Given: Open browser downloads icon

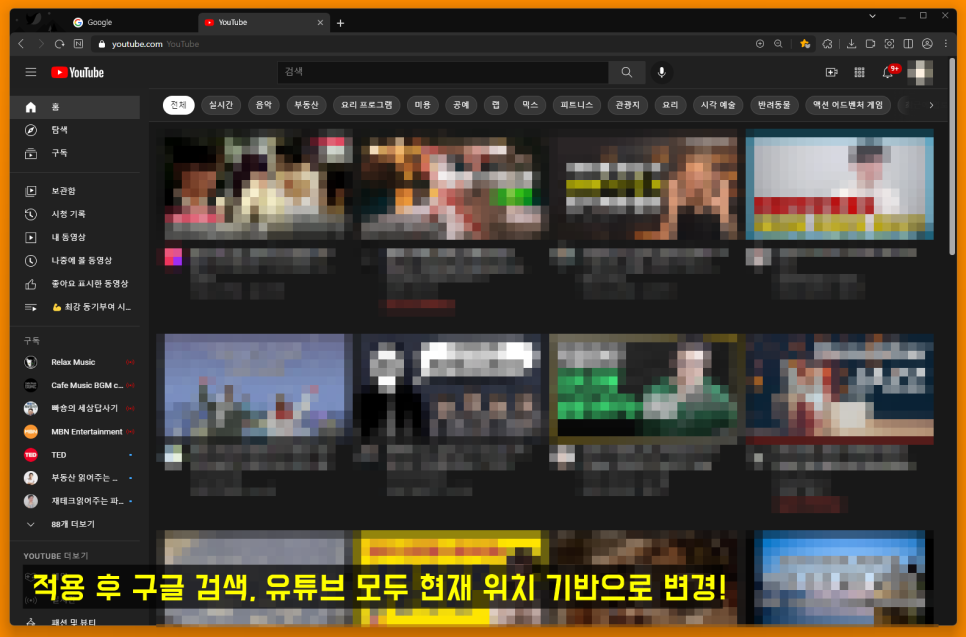Looking at the screenshot, I should pyautogui.click(x=851, y=44).
